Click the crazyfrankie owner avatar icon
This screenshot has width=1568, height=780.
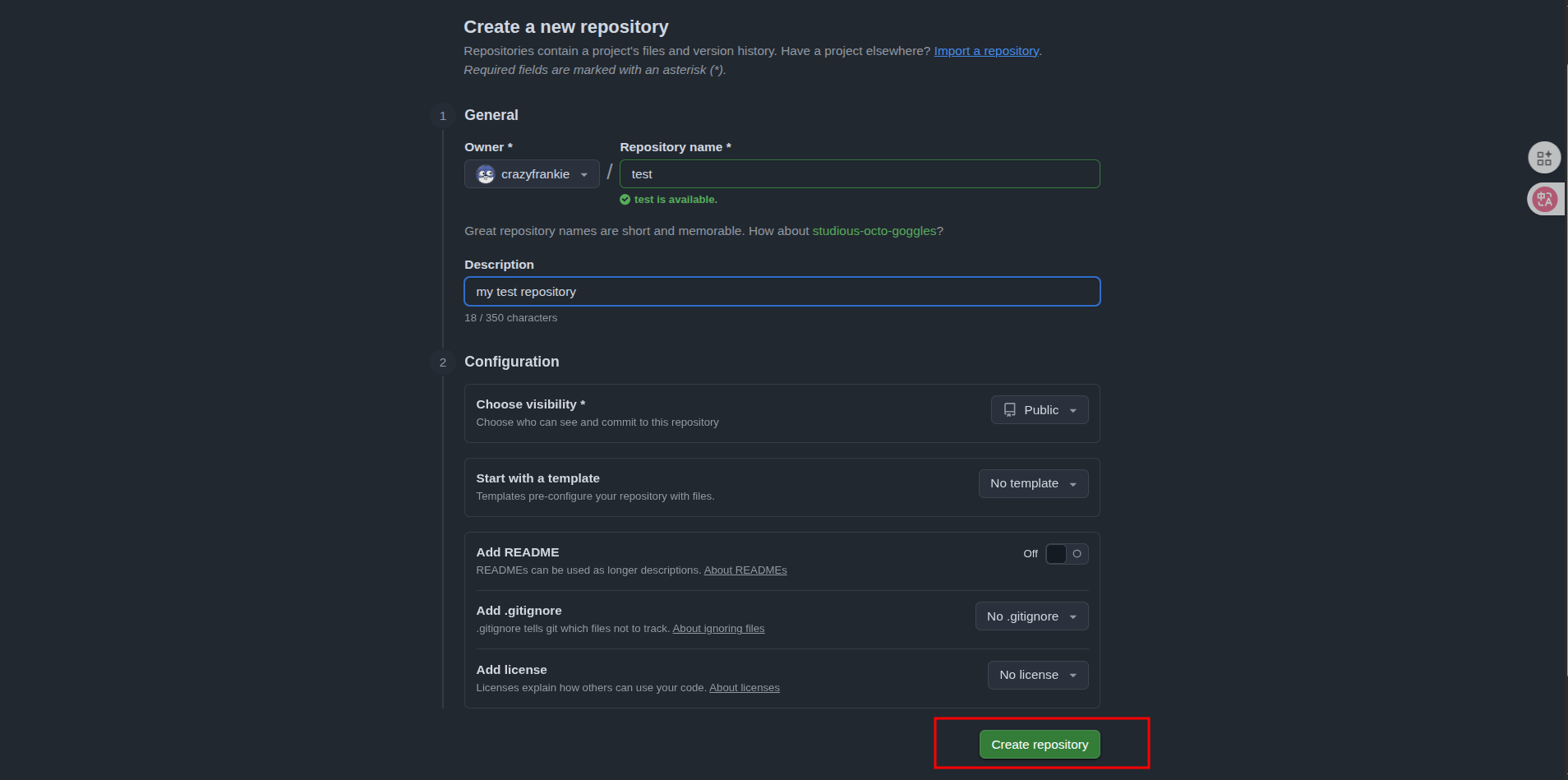(x=486, y=174)
